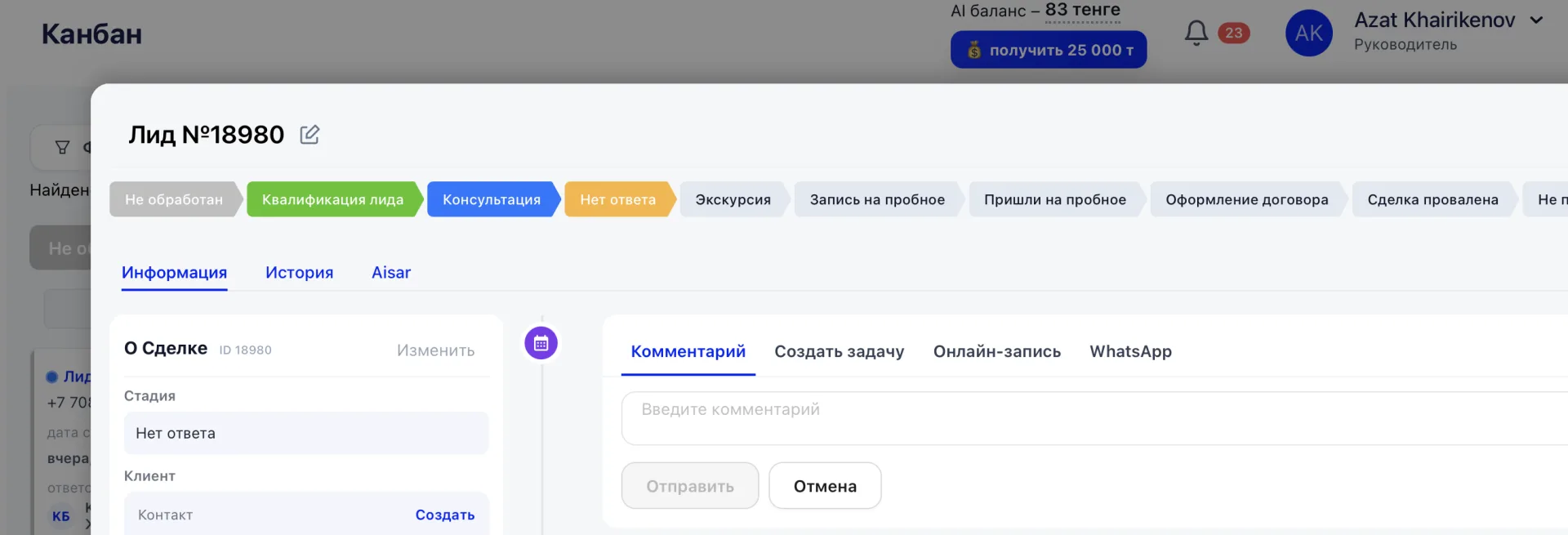Click the получить 25 000 т button
Viewport: 1568px width, 535px height.
(1049, 50)
